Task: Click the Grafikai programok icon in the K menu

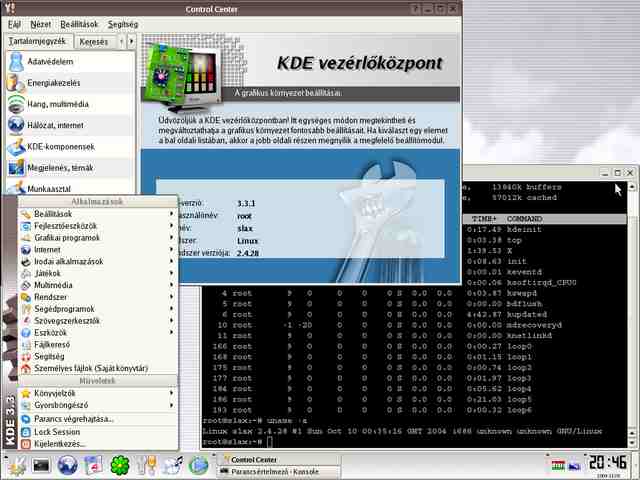Action: click(x=26, y=238)
